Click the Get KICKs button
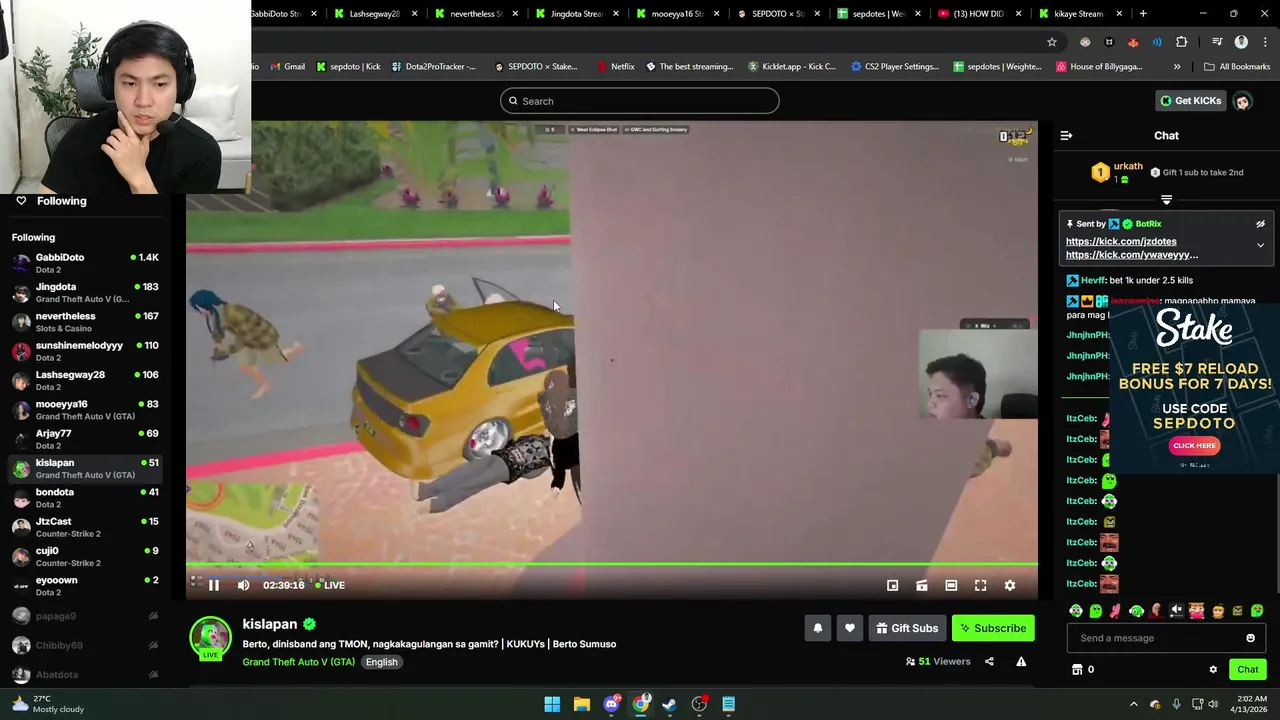The height and width of the screenshot is (720, 1280). 1190,101
